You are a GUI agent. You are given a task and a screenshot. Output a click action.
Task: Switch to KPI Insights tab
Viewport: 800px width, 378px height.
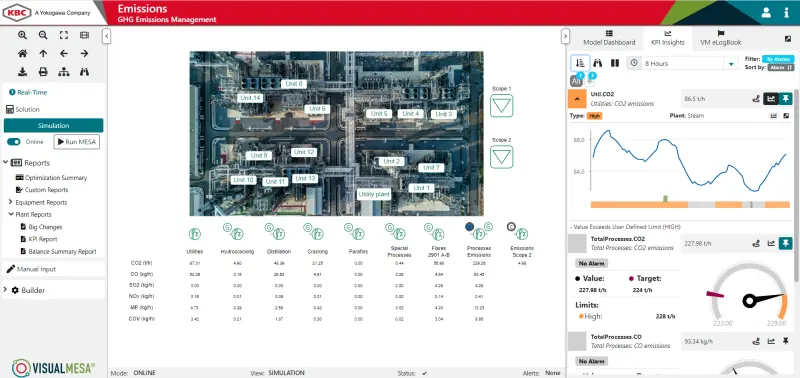668,38
